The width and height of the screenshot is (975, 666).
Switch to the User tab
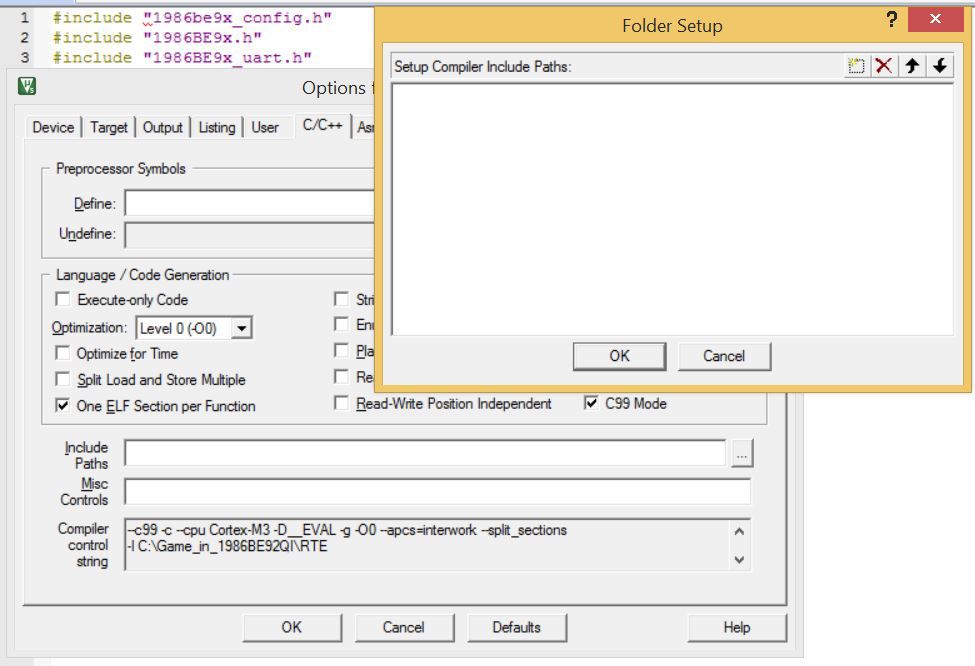(x=265, y=127)
